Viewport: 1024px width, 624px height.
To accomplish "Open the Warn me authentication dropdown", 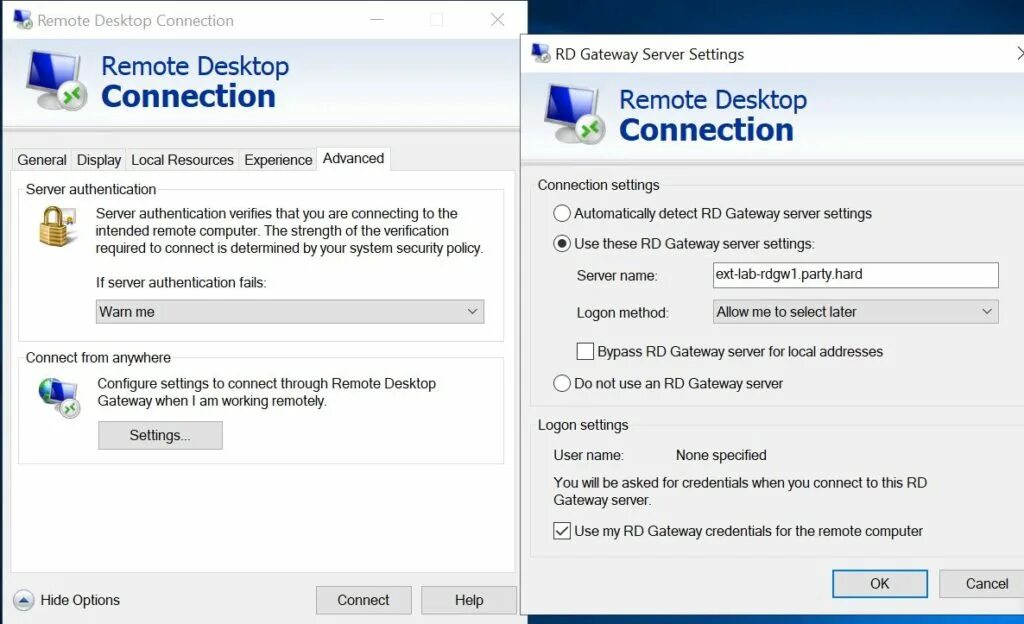I will [x=290, y=312].
